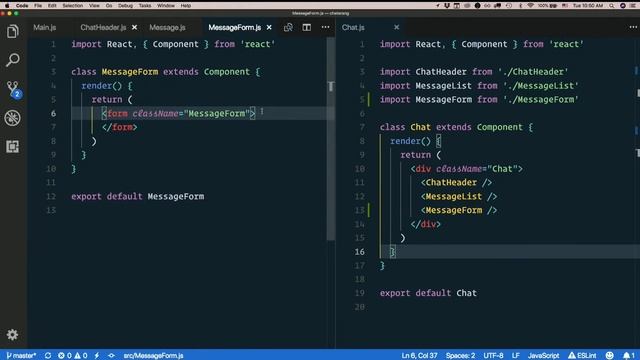640x360 pixels.
Task: Open more actions for Chat.js editor group
Action: pyautogui.click(x=633, y=27)
